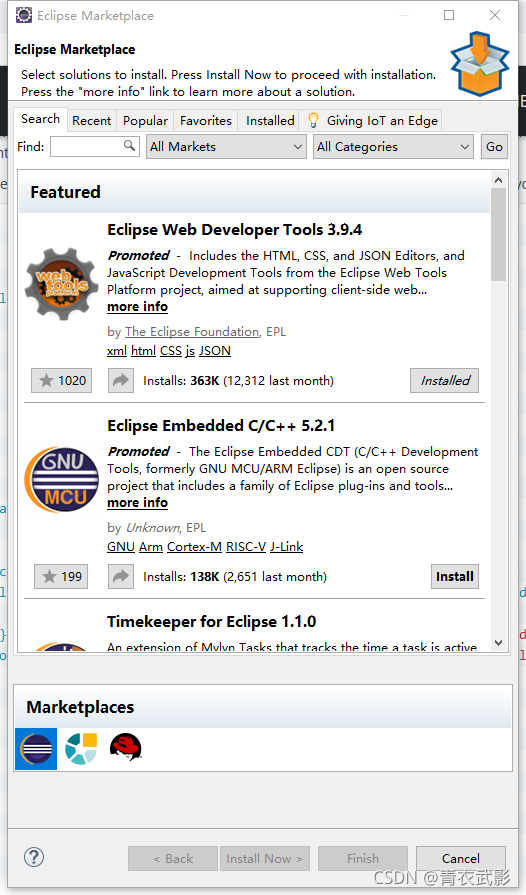Click the Go search button
The width and height of the screenshot is (526, 895).
[494, 147]
